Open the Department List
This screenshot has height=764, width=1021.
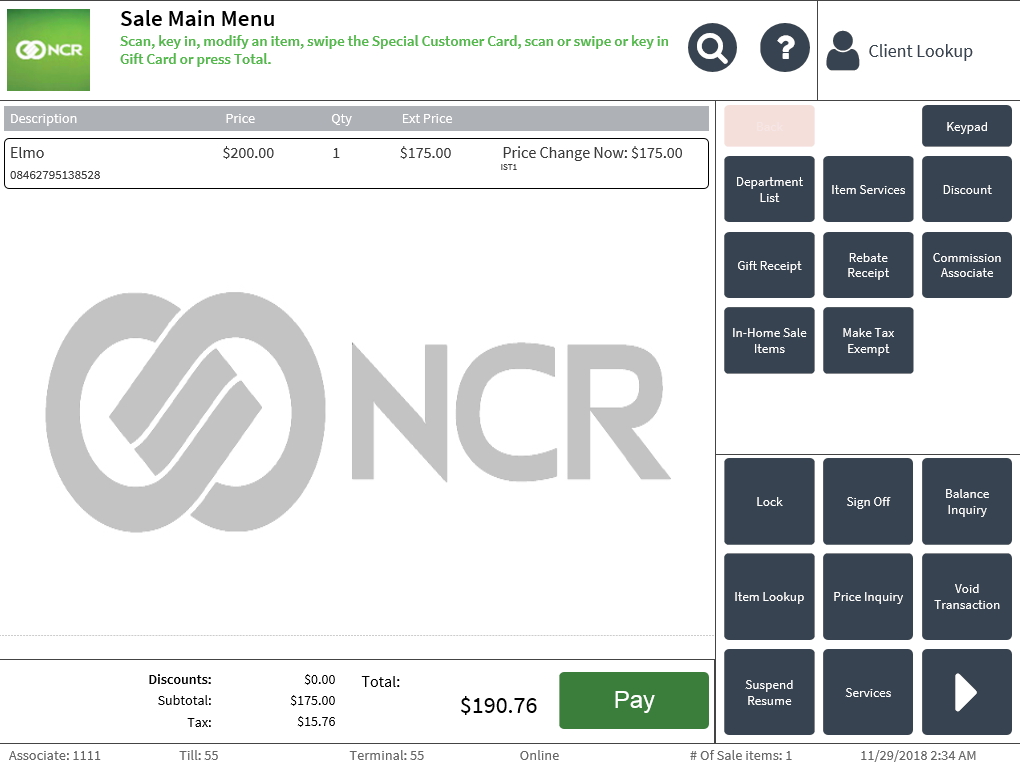(769, 189)
